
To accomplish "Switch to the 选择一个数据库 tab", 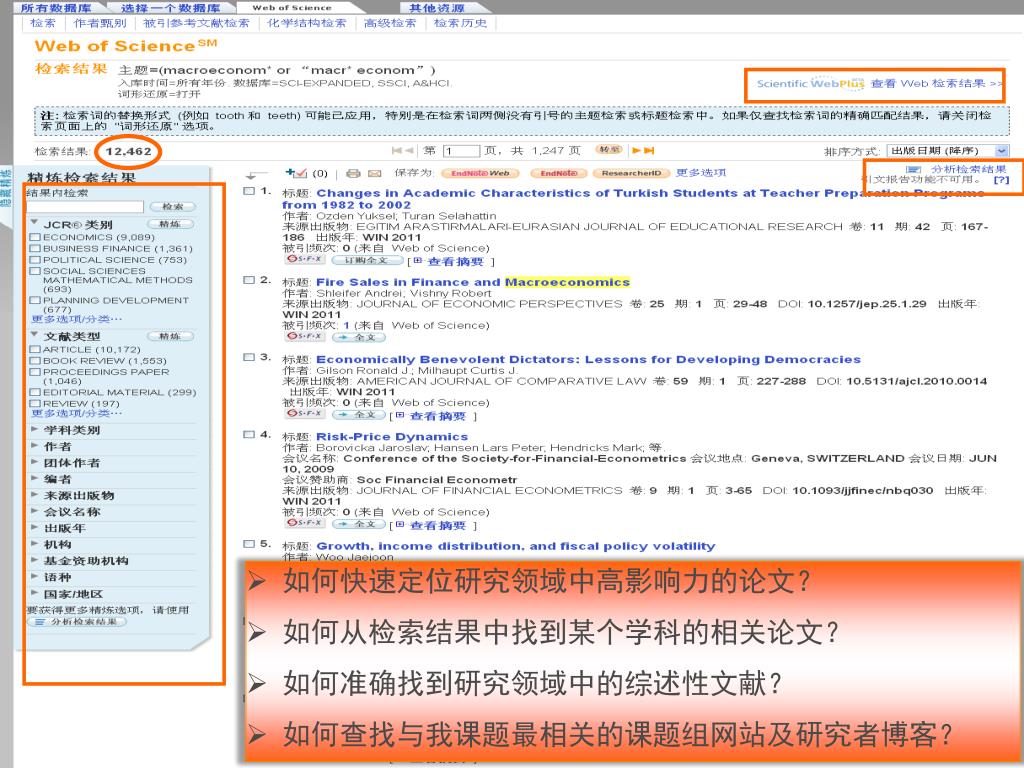I will [170, 8].
